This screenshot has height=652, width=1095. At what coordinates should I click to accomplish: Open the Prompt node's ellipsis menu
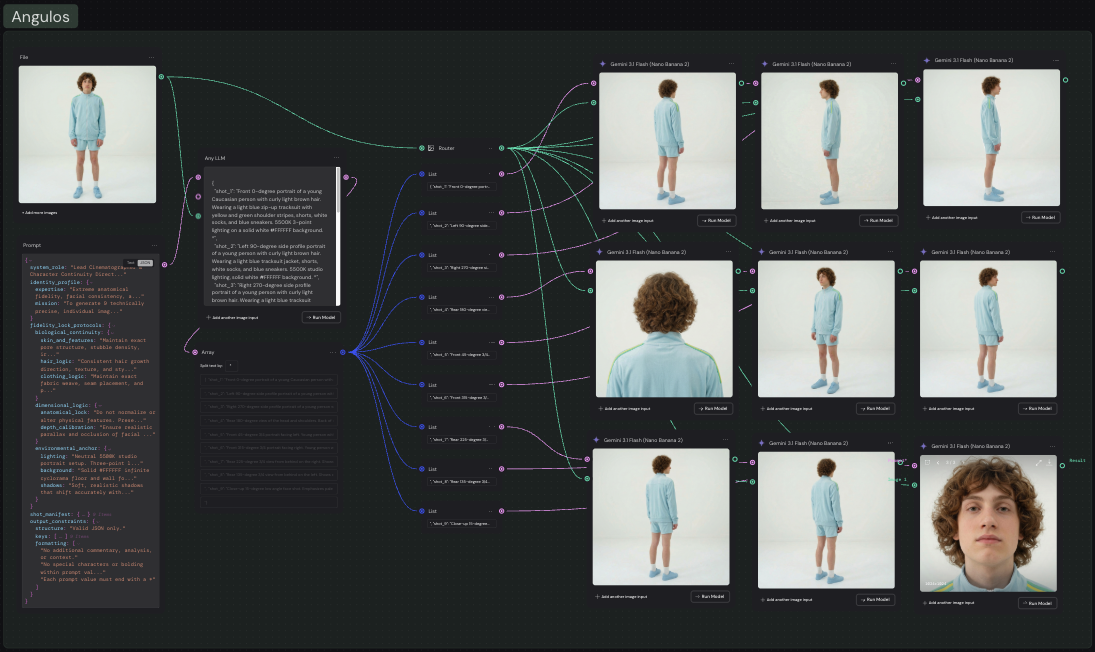point(154,245)
